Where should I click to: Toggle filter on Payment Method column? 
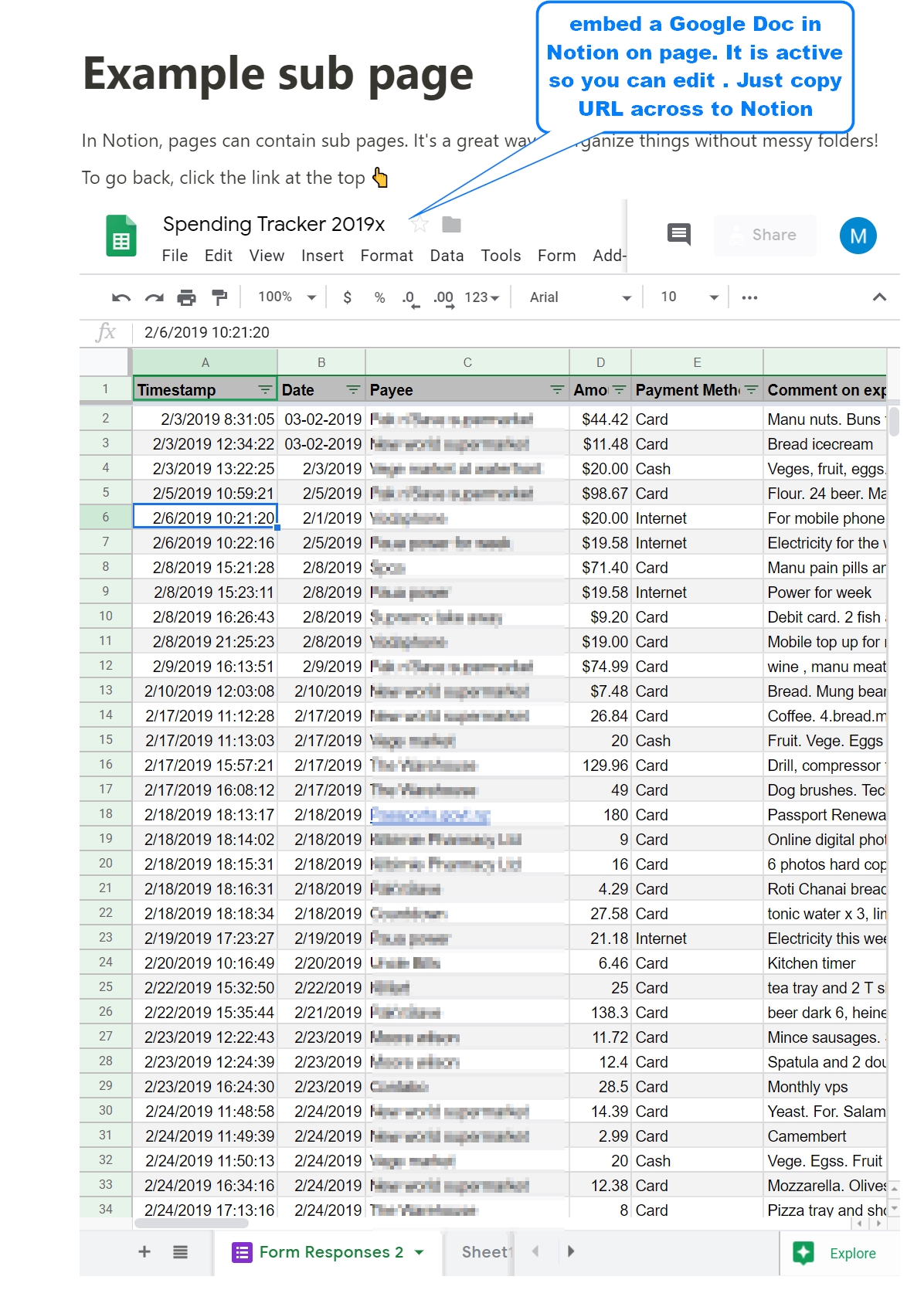pyautogui.click(x=751, y=390)
